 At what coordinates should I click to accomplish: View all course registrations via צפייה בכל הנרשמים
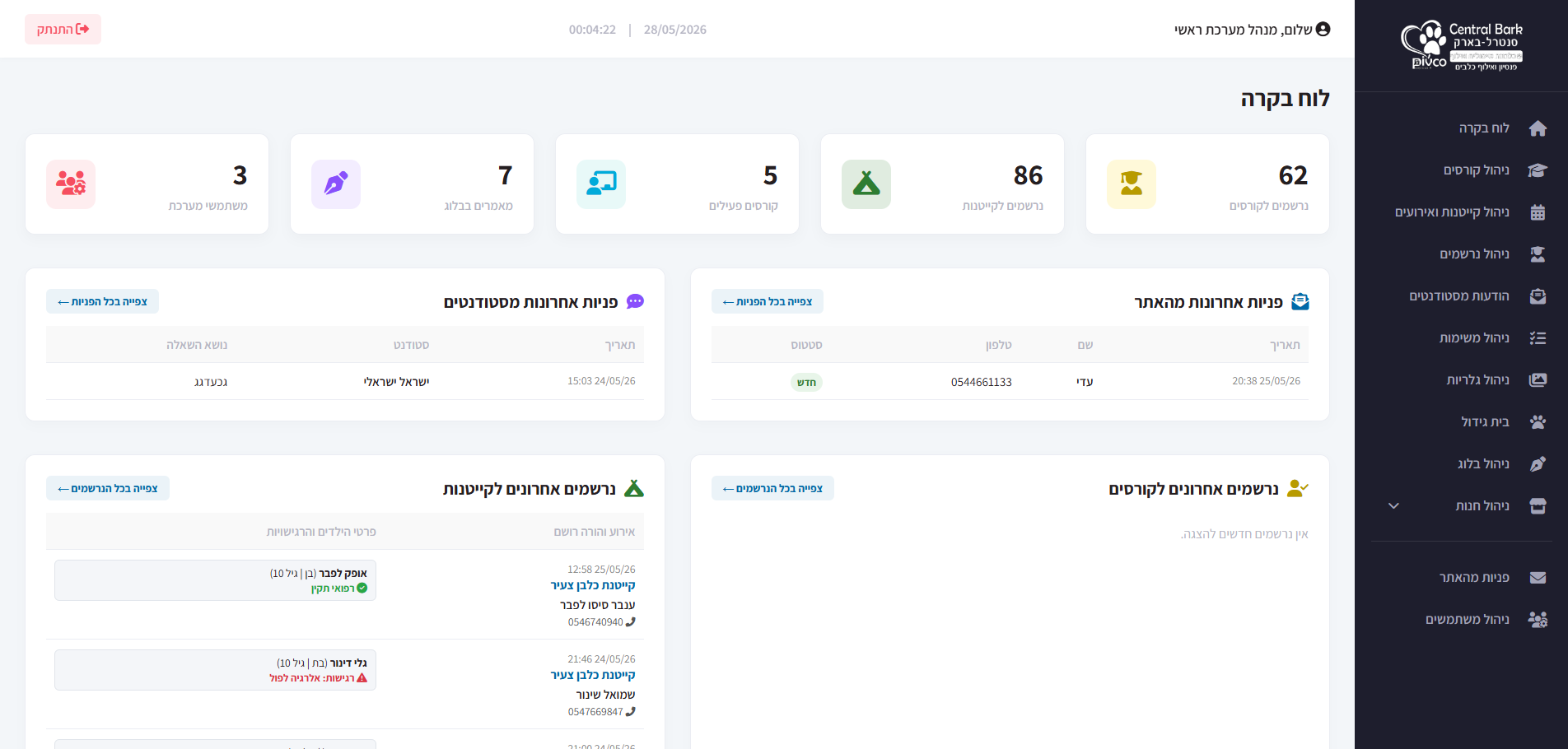tap(772, 489)
